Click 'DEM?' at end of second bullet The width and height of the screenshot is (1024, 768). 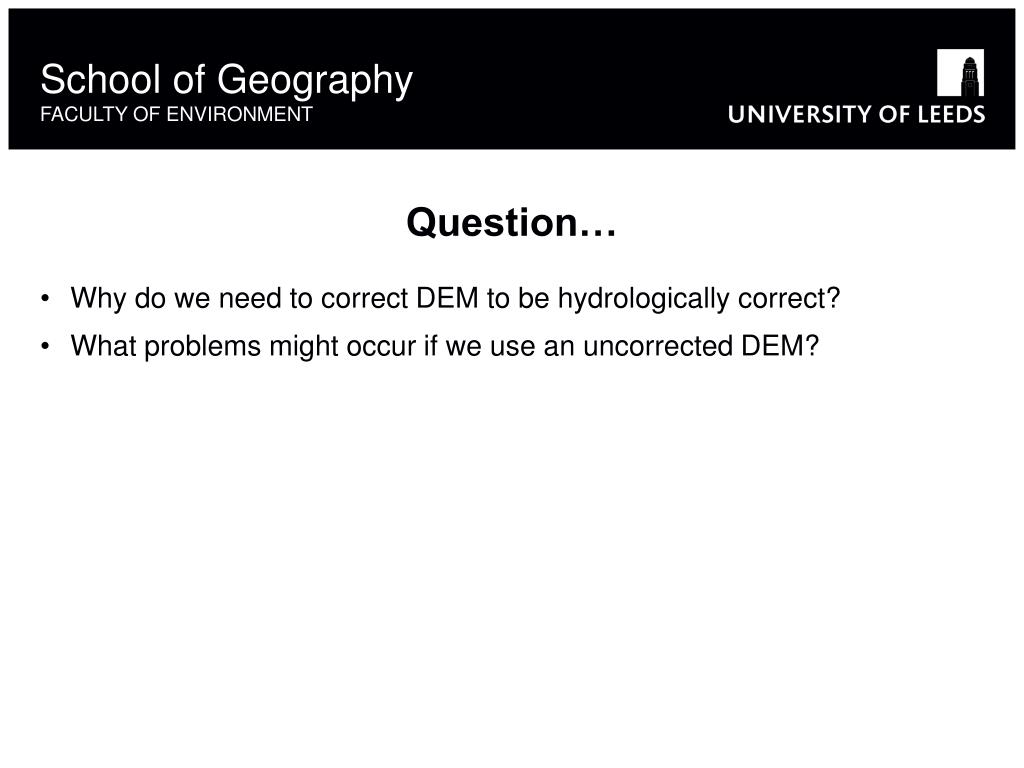tap(780, 346)
